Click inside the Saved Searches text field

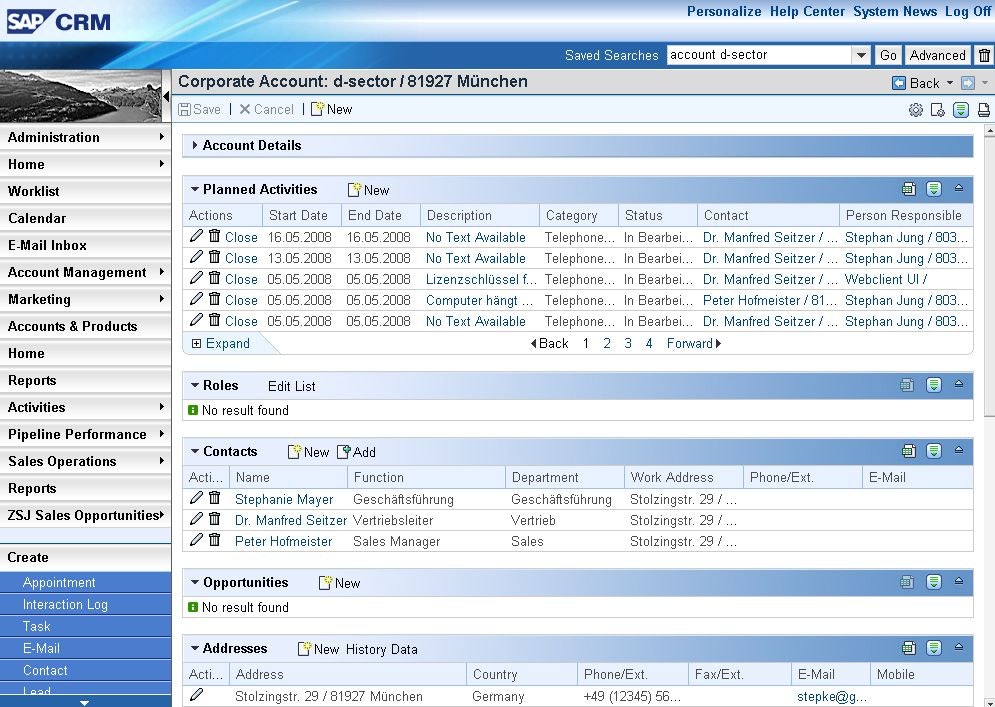tap(760, 55)
